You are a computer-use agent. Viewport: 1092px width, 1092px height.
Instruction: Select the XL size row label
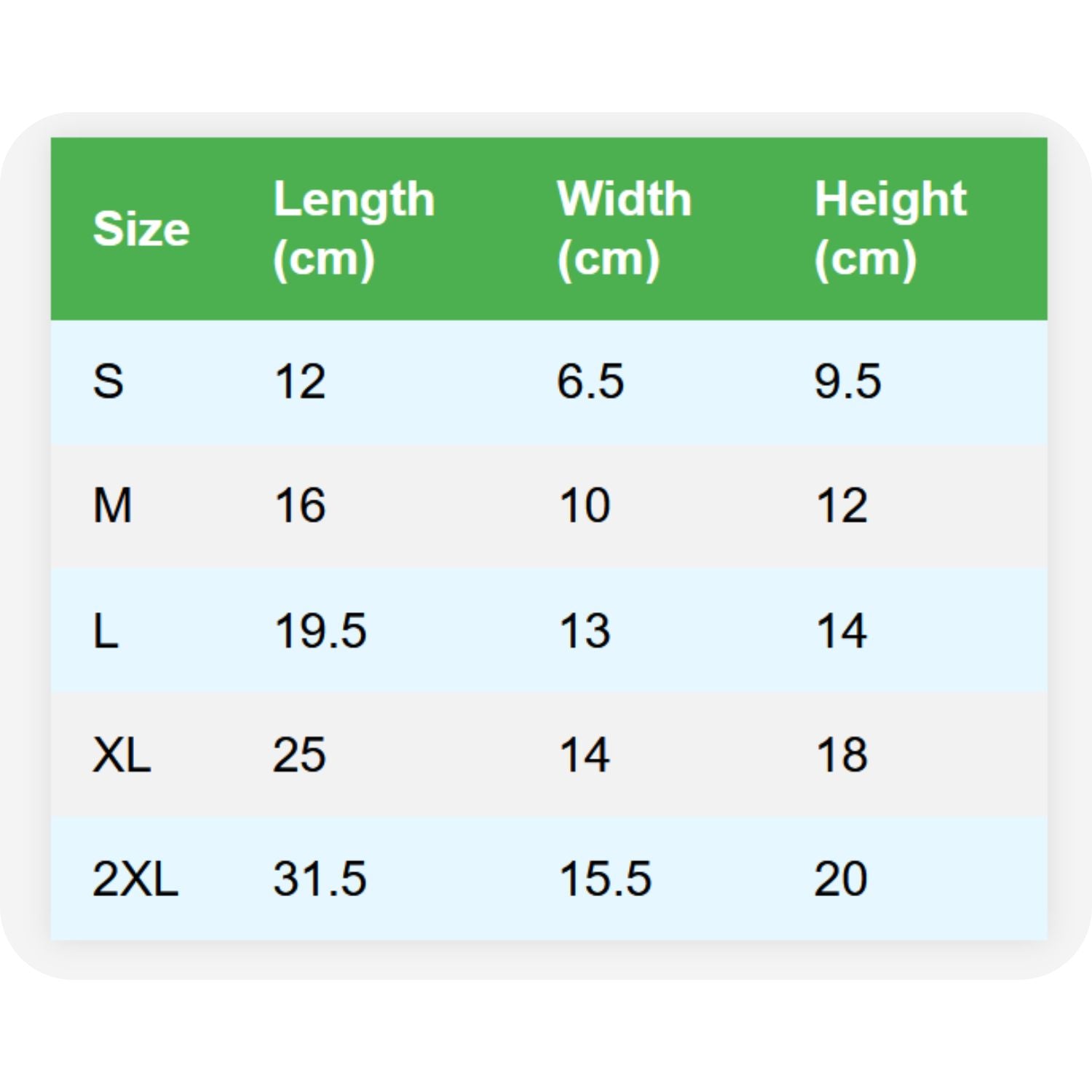coord(122,755)
